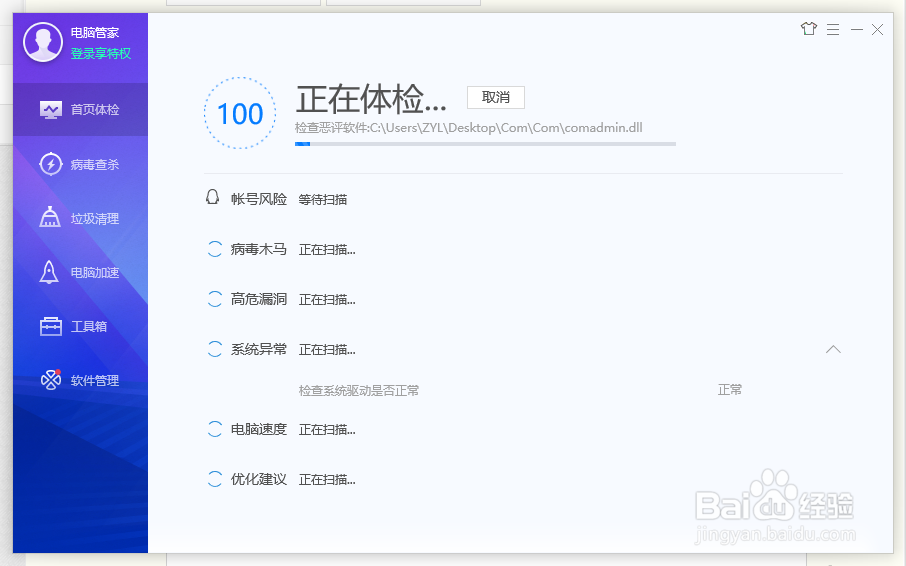Open the 软件管理 software management tab

(80, 381)
